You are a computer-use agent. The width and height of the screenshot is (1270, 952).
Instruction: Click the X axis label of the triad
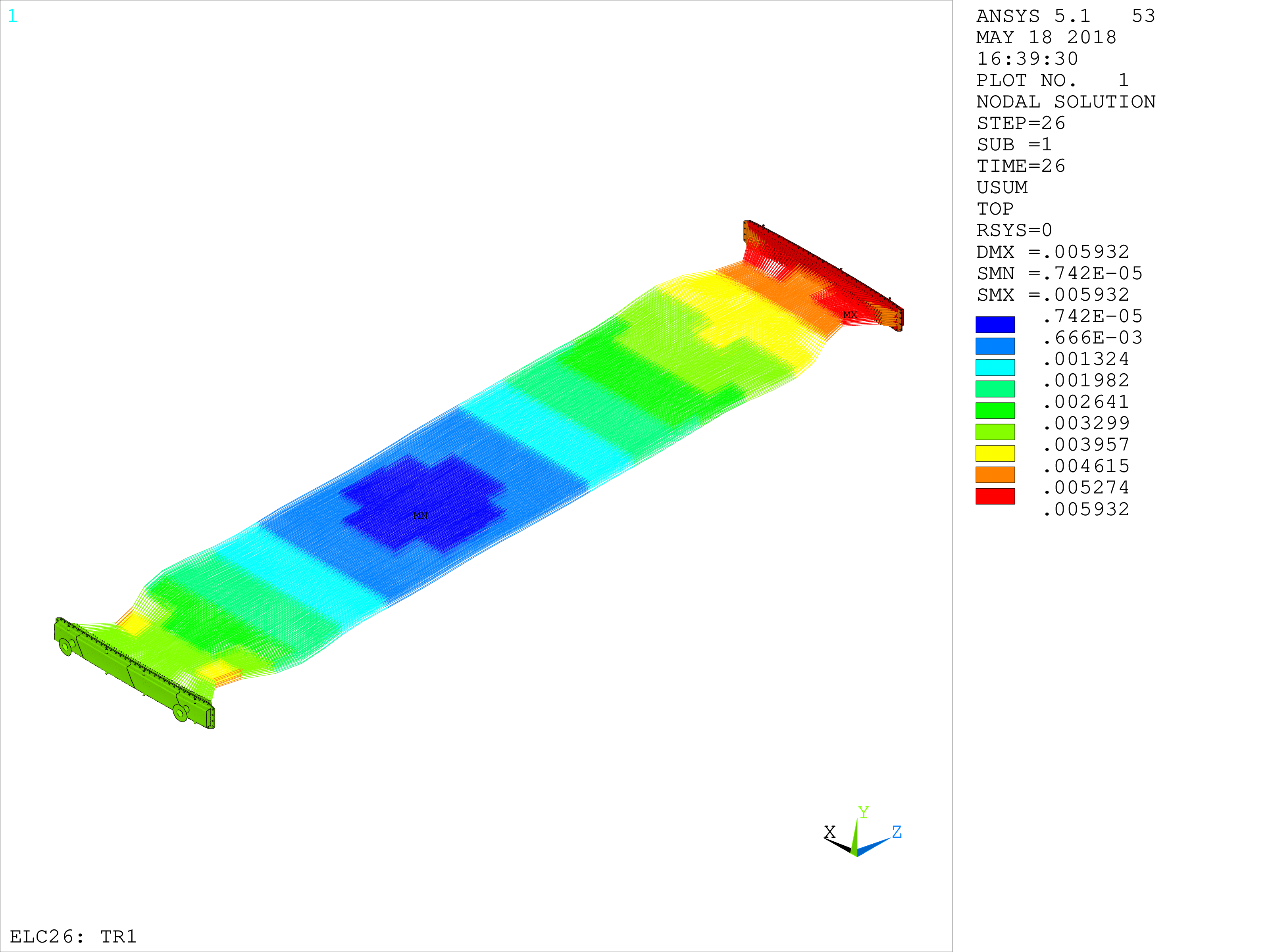coord(829,831)
